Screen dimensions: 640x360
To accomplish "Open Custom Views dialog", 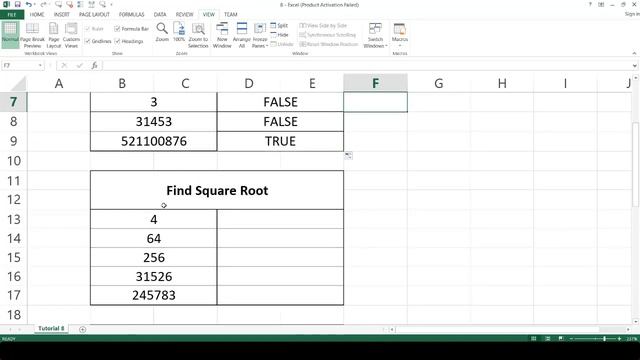I will click(x=71, y=35).
